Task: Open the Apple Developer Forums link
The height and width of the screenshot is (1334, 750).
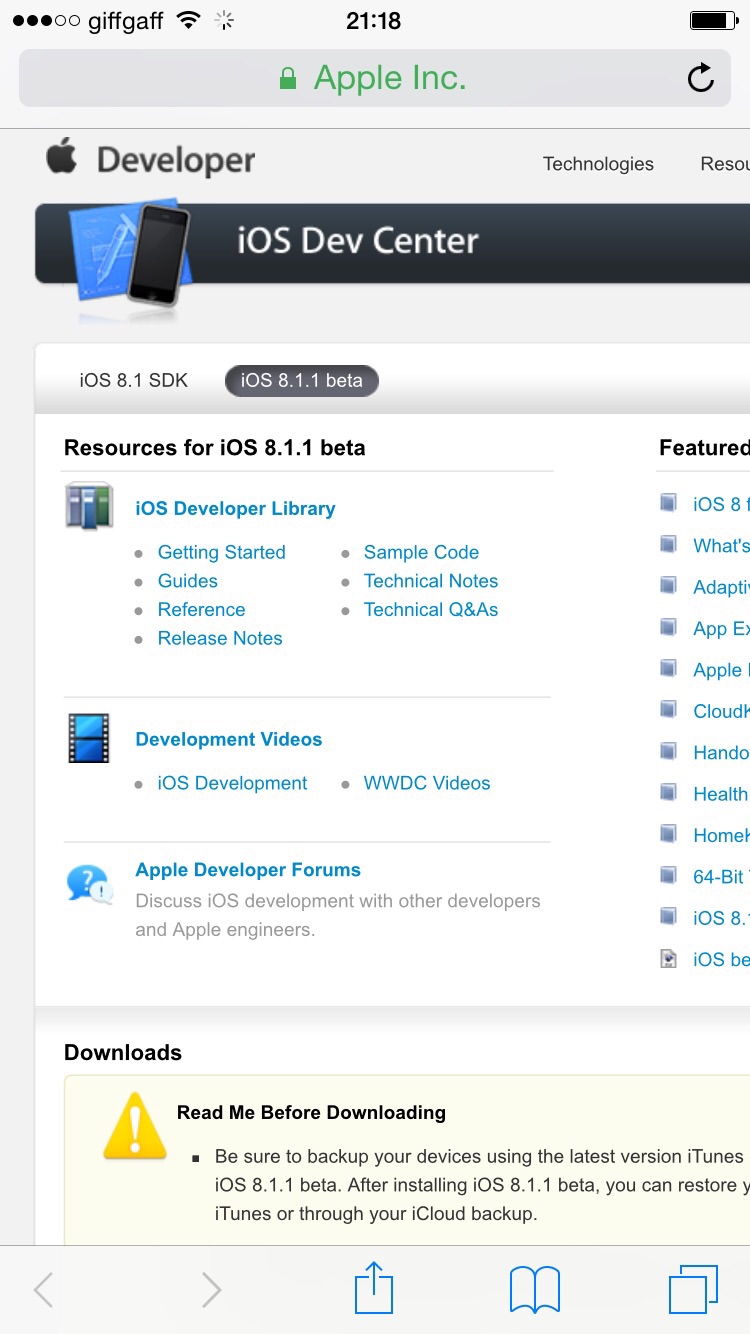Action: point(248,870)
